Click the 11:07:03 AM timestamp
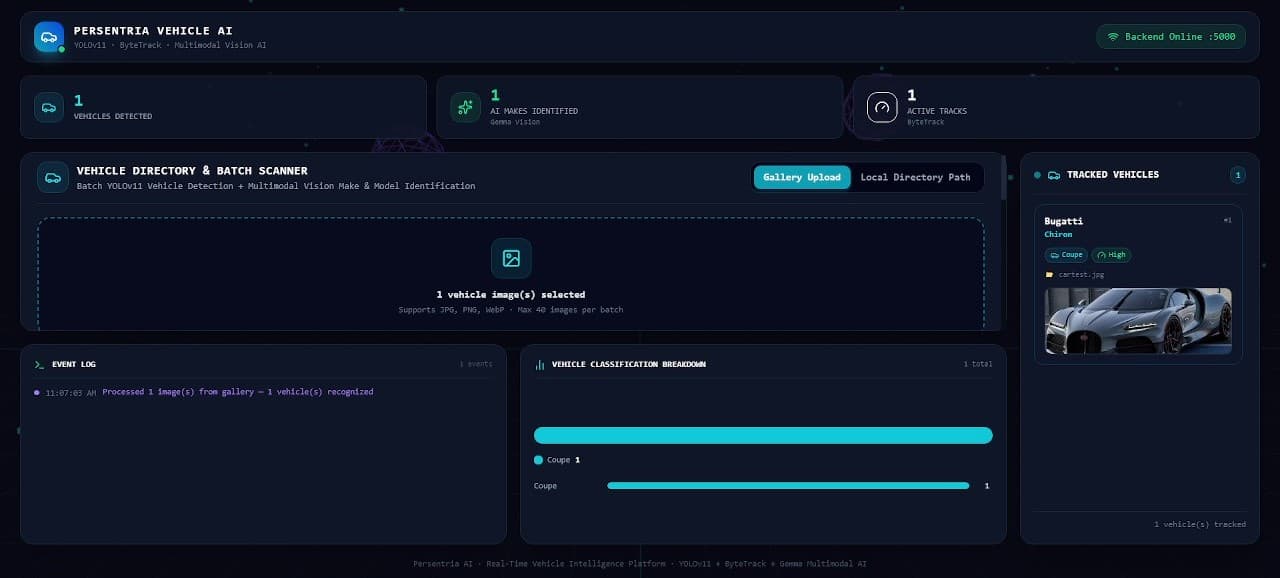The height and width of the screenshot is (578, 1280). click(x=71, y=393)
